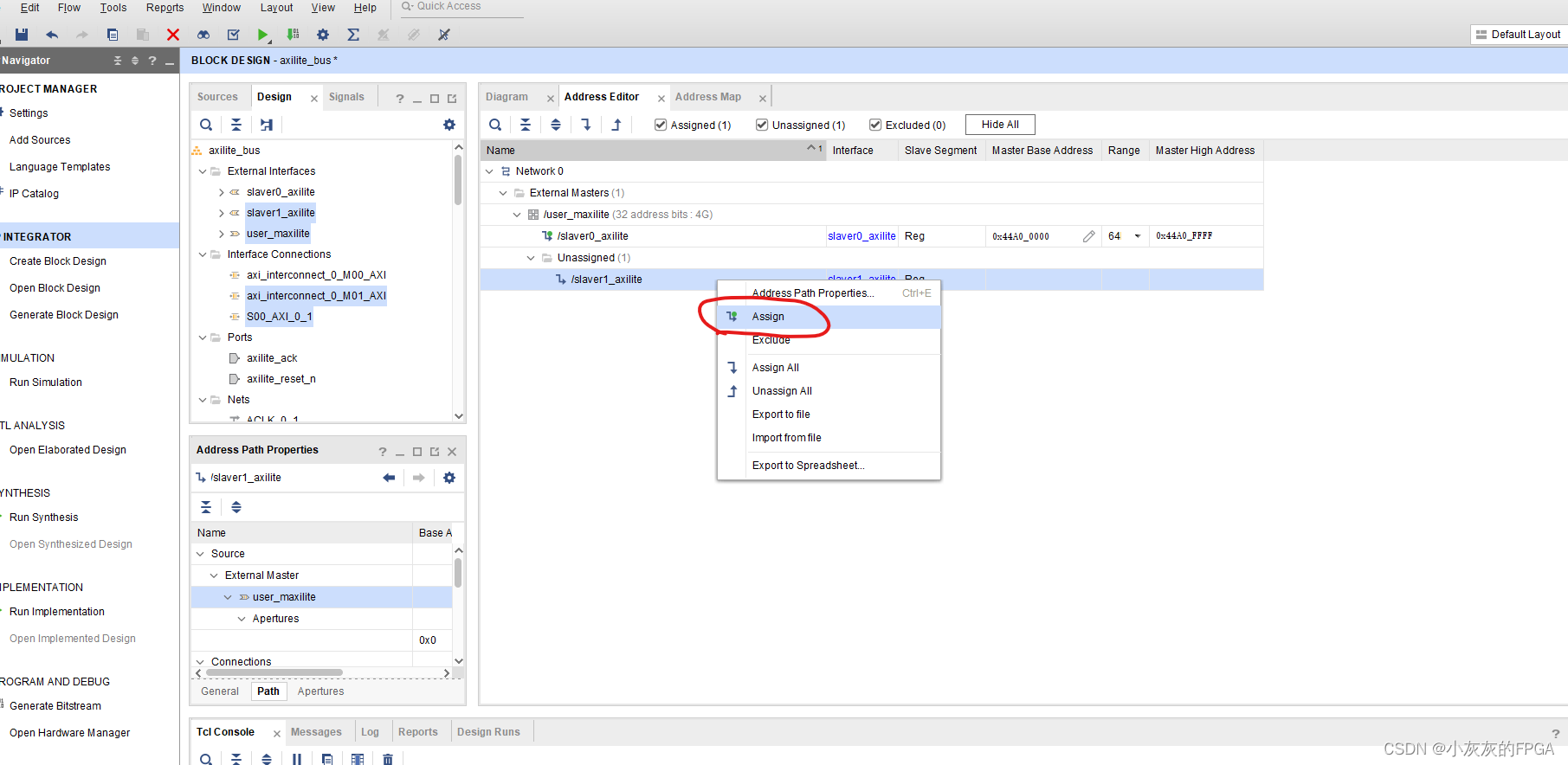The width and height of the screenshot is (1568, 765).
Task: Open settings from the main toolbar gear
Action: (323, 35)
